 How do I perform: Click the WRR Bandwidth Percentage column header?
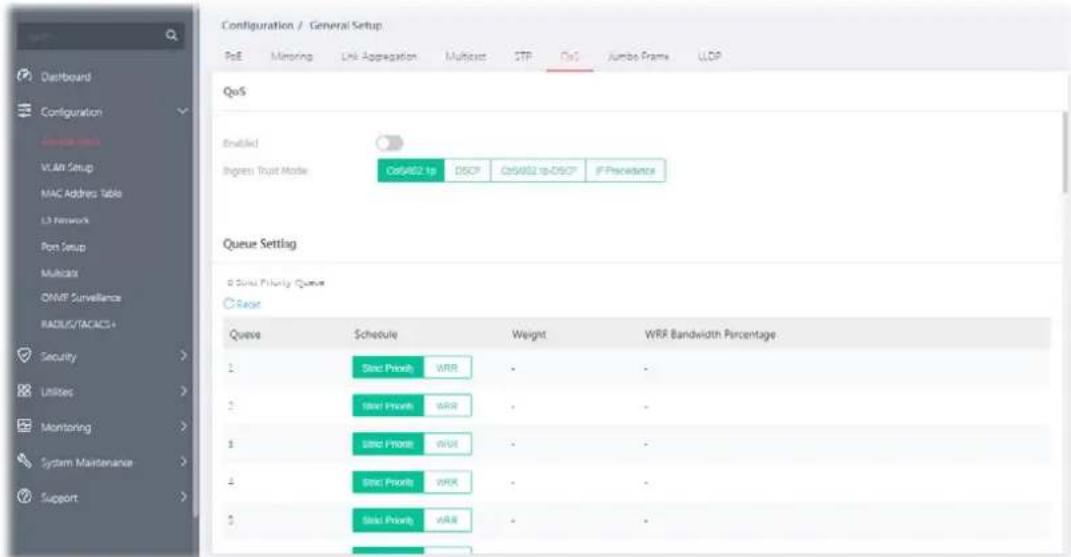(x=710, y=335)
